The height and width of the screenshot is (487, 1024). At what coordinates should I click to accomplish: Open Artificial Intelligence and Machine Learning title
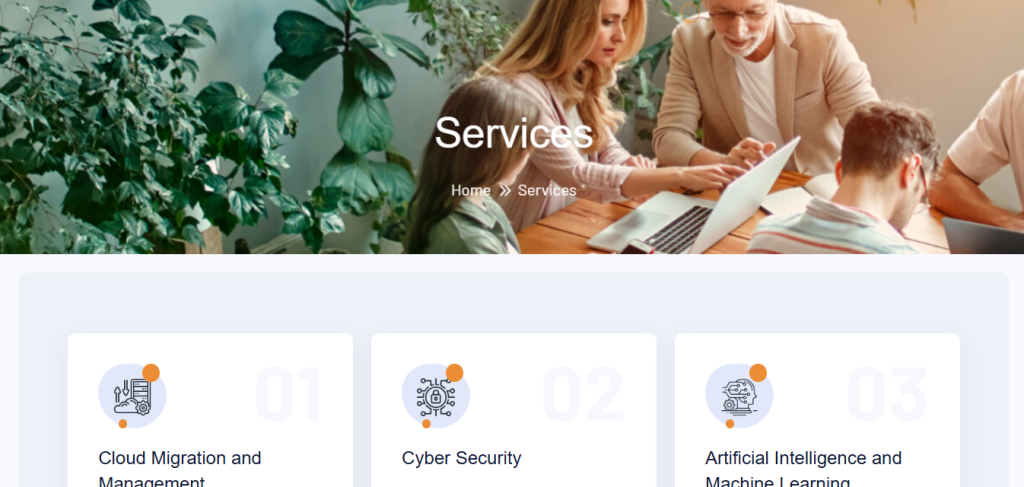coord(803,471)
